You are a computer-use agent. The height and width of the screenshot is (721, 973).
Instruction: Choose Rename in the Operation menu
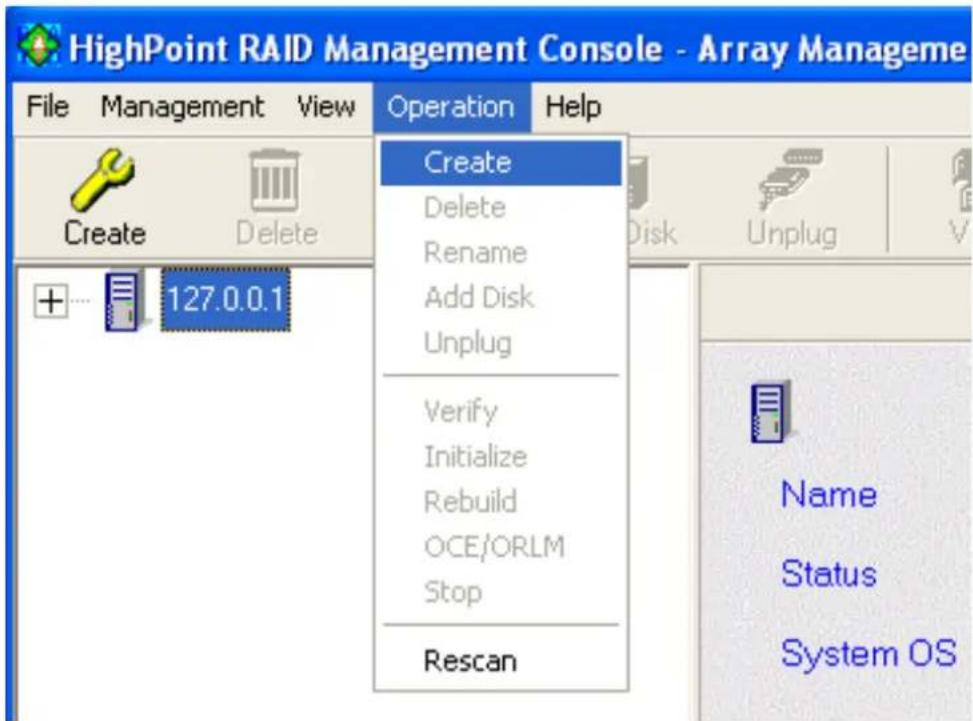501,253
